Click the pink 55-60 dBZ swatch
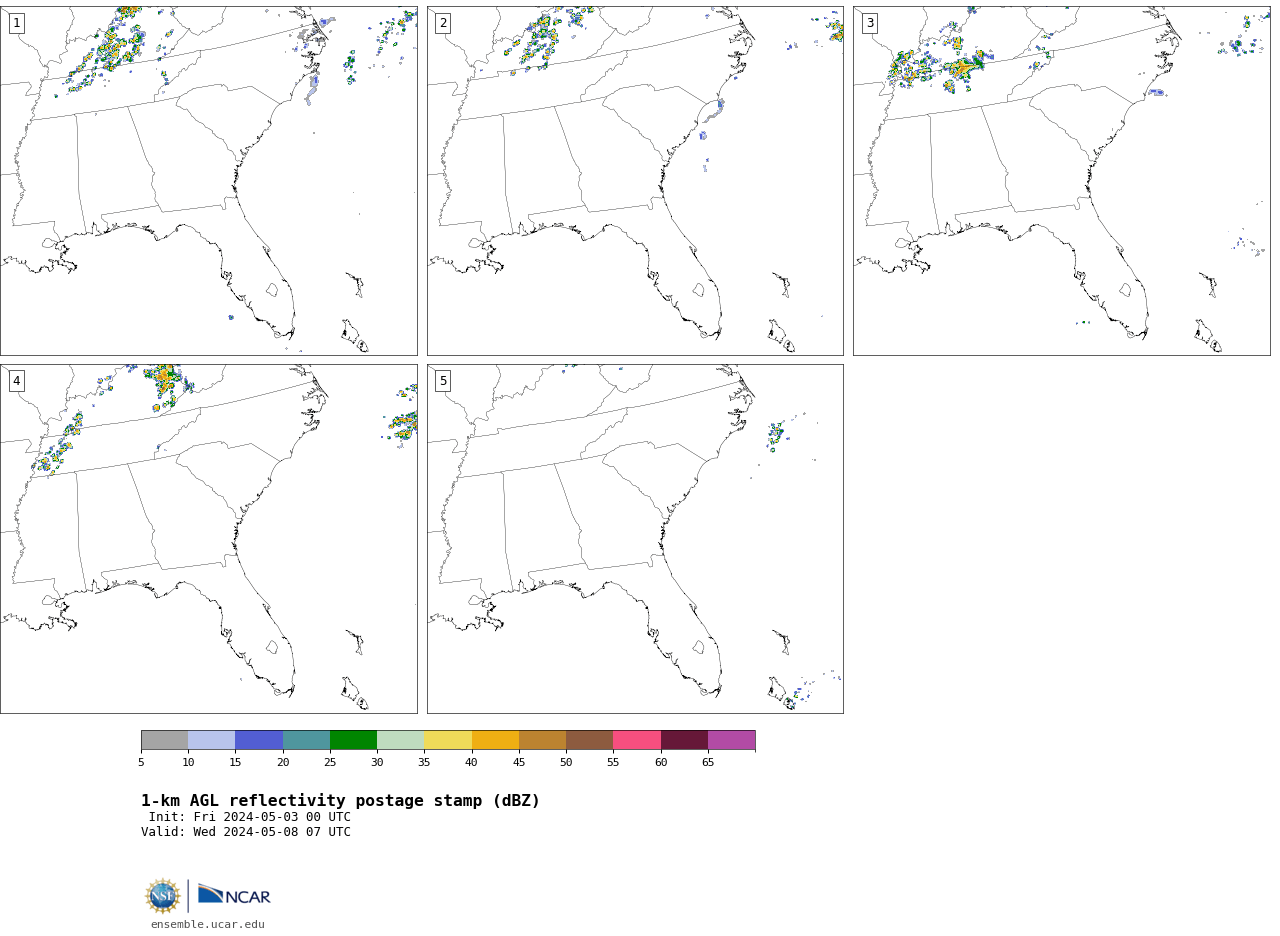 [637, 740]
